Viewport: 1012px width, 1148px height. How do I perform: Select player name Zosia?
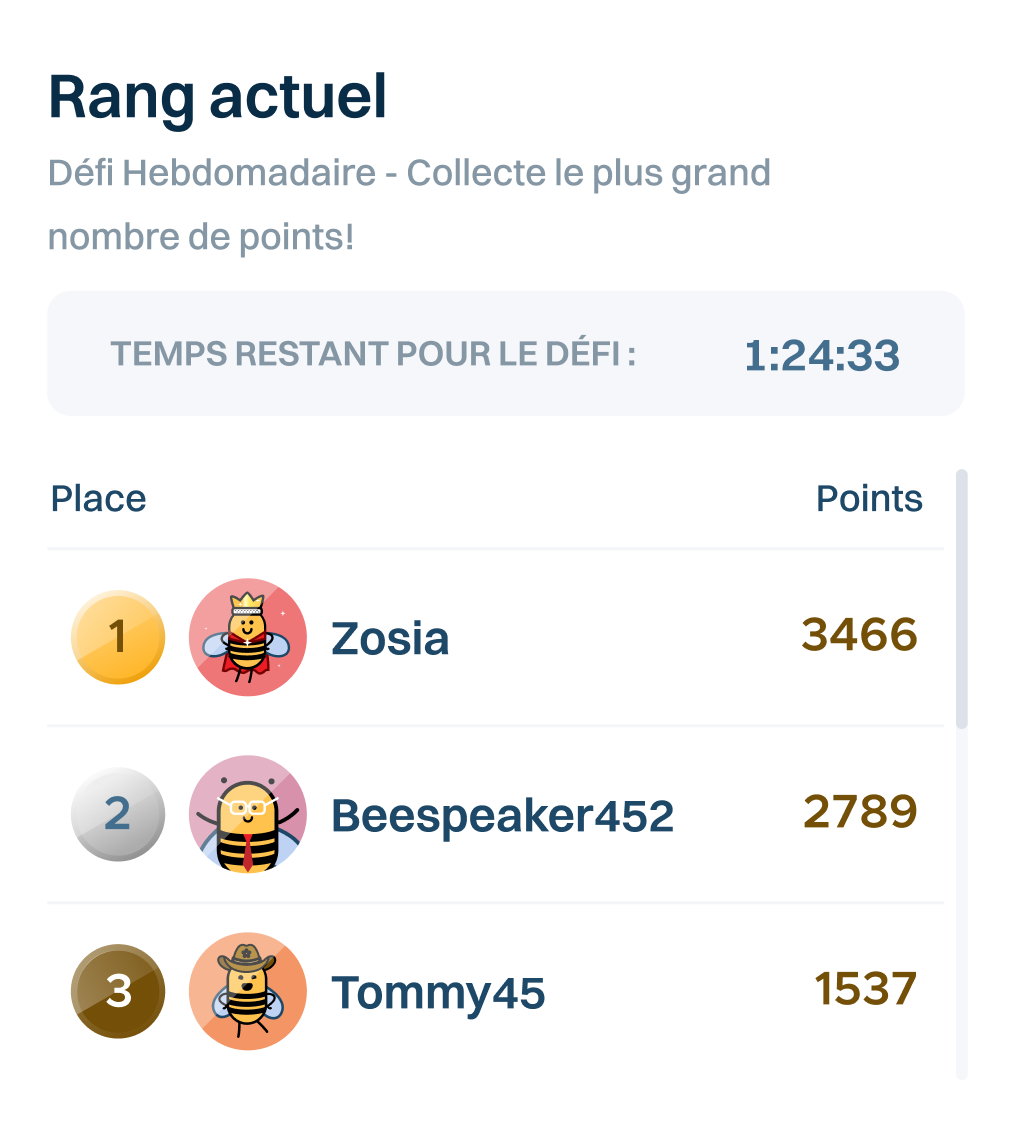(x=390, y=639)
